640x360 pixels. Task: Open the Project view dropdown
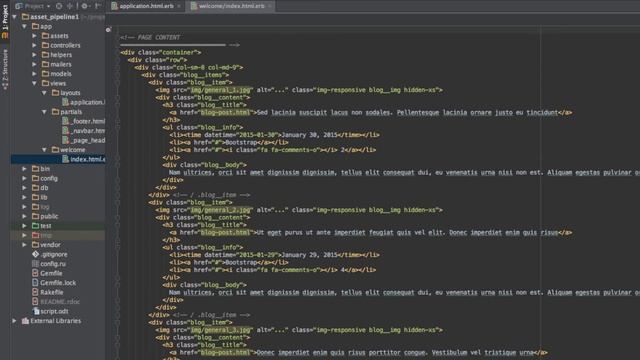point(33,6)
